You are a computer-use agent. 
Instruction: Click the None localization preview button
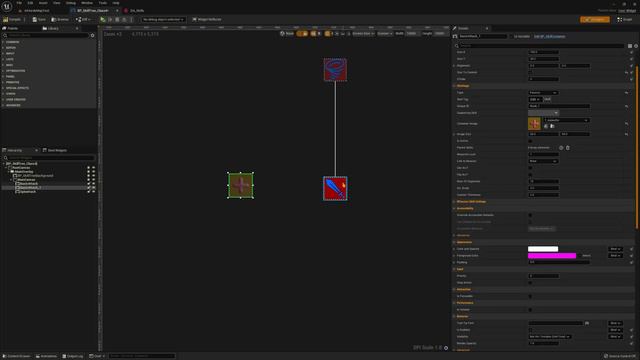287,33
